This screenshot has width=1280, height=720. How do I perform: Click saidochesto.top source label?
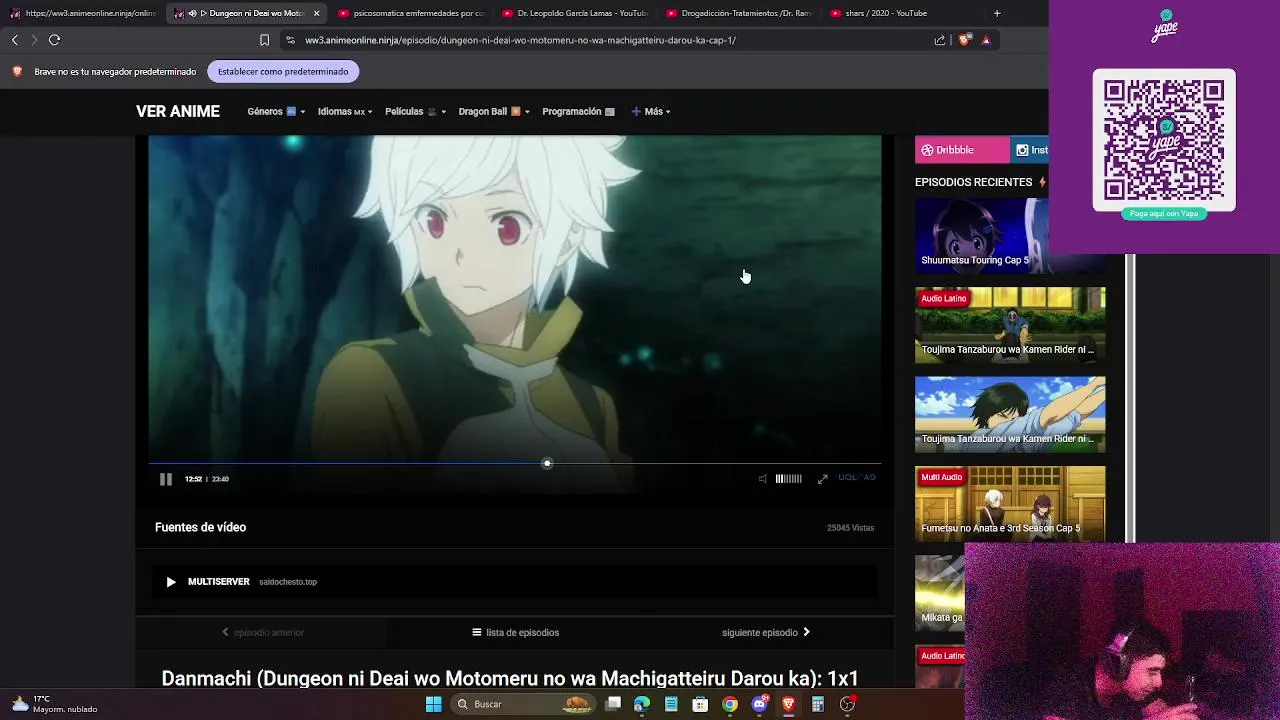pos(288,582)
